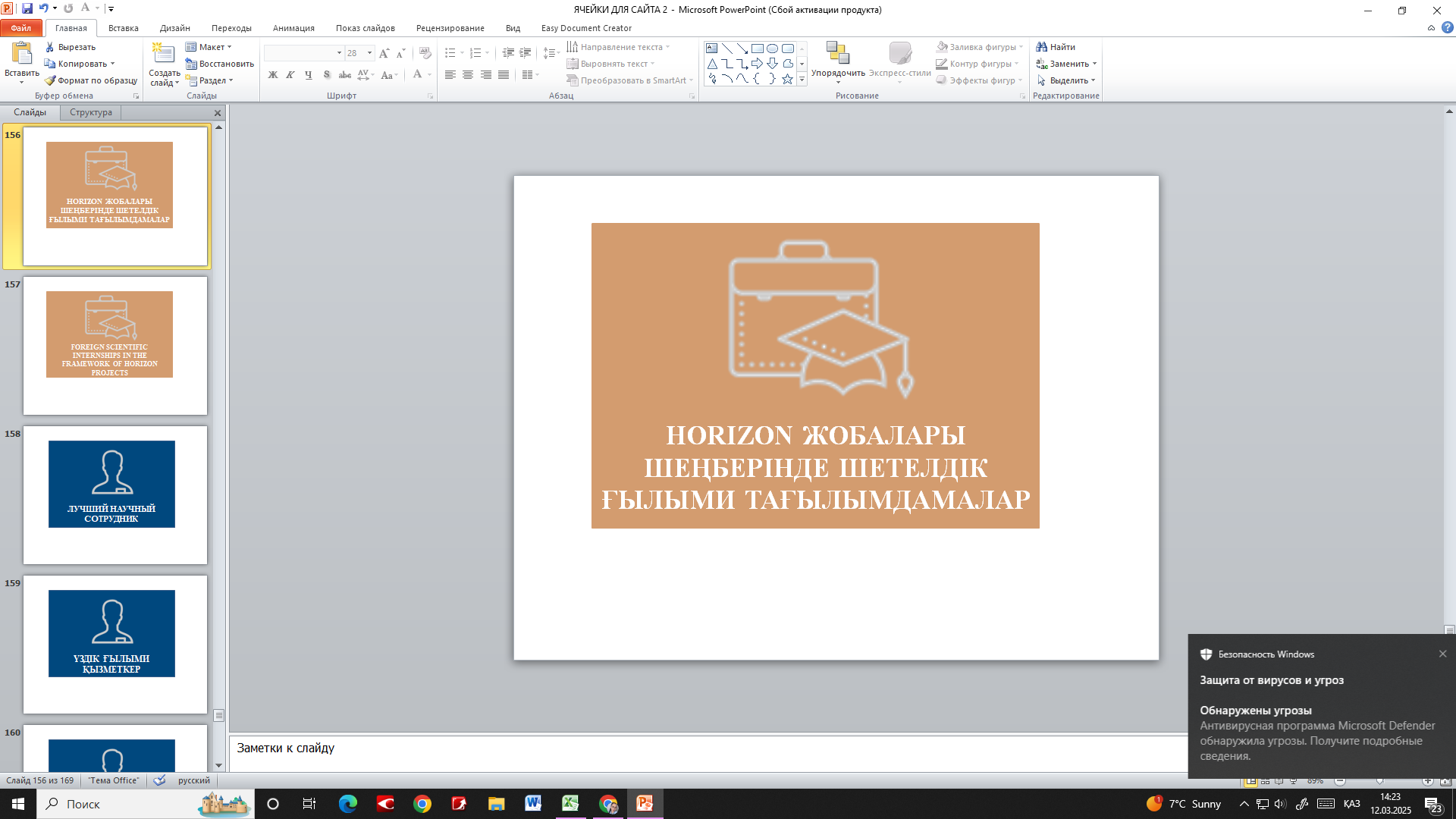The width and height of the screenshot is (1456, 819).
Task: Select slide 158 thumbnail
Action: pos(115,494)
